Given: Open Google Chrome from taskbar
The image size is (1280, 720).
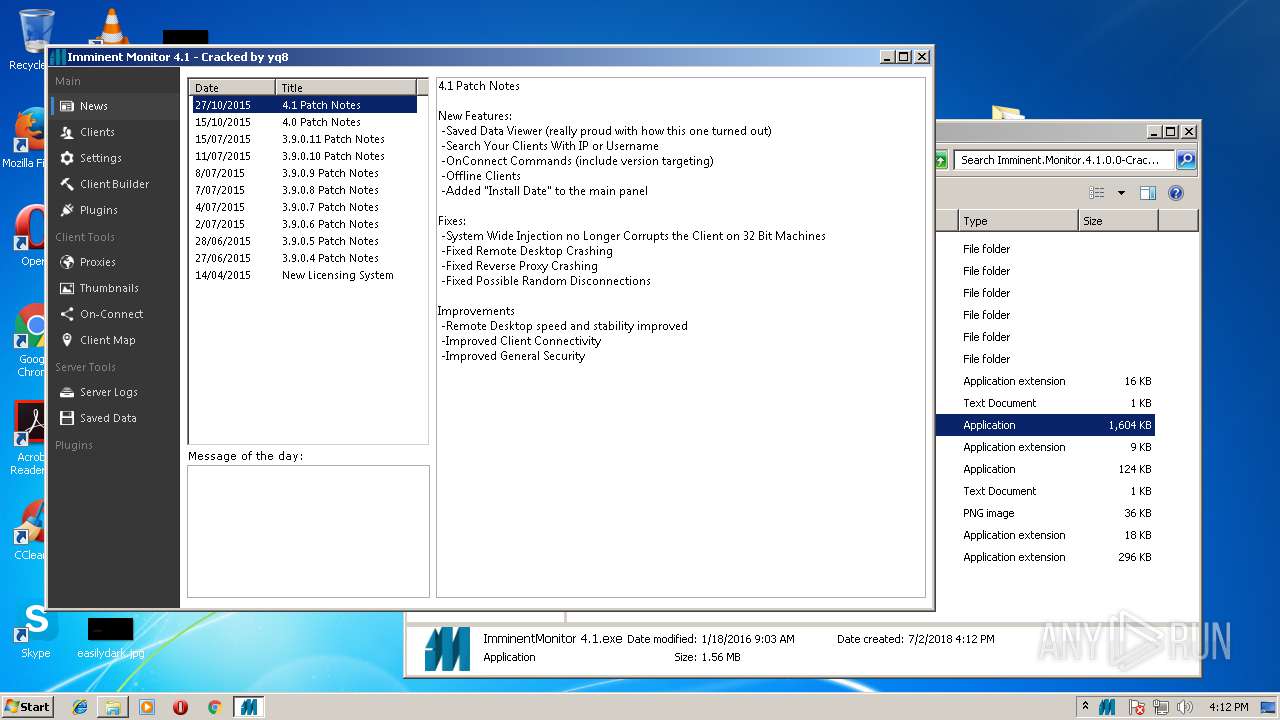Looking at the screenshot, I should (214, 707).
